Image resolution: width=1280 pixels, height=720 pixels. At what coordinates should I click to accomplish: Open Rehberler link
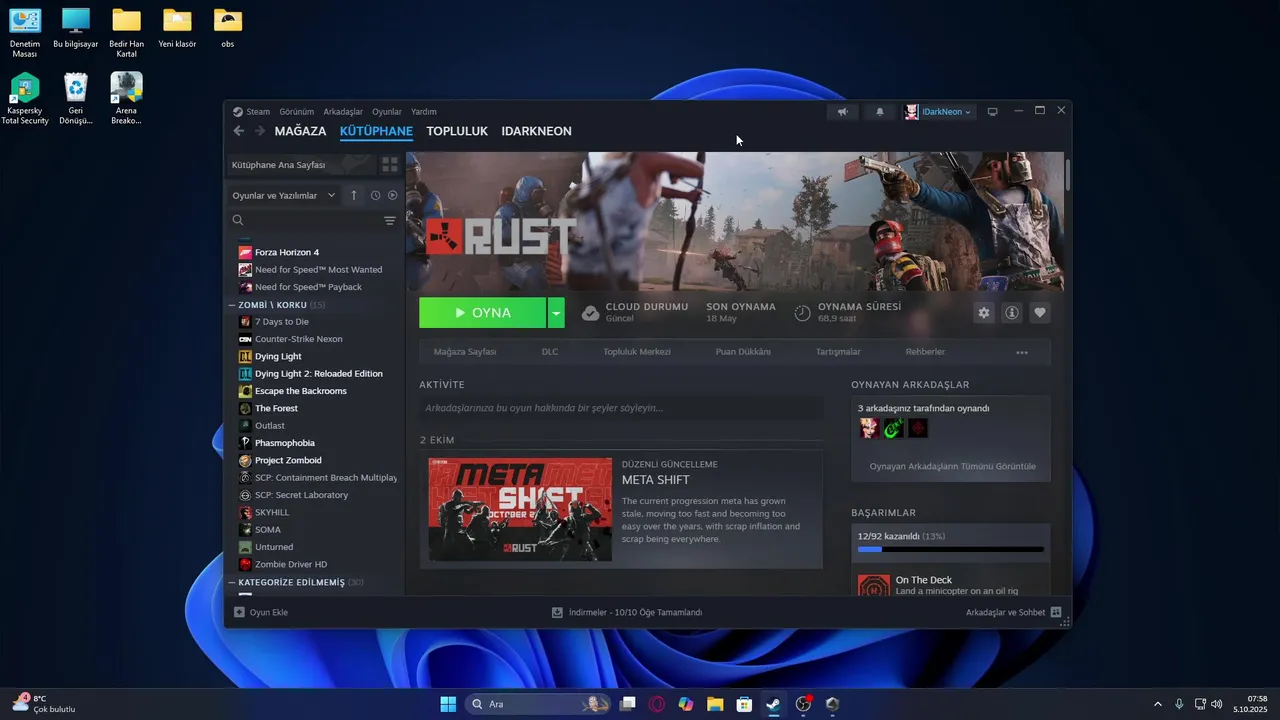click(x=925, y=352)
